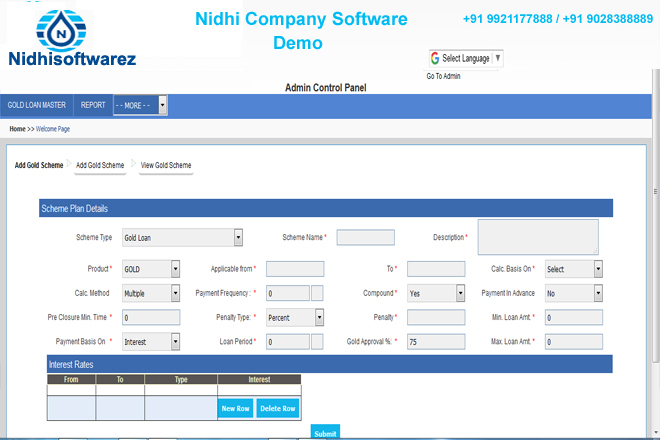
Task: Click the Loan Period value field
Action: (x=288, y=342)
